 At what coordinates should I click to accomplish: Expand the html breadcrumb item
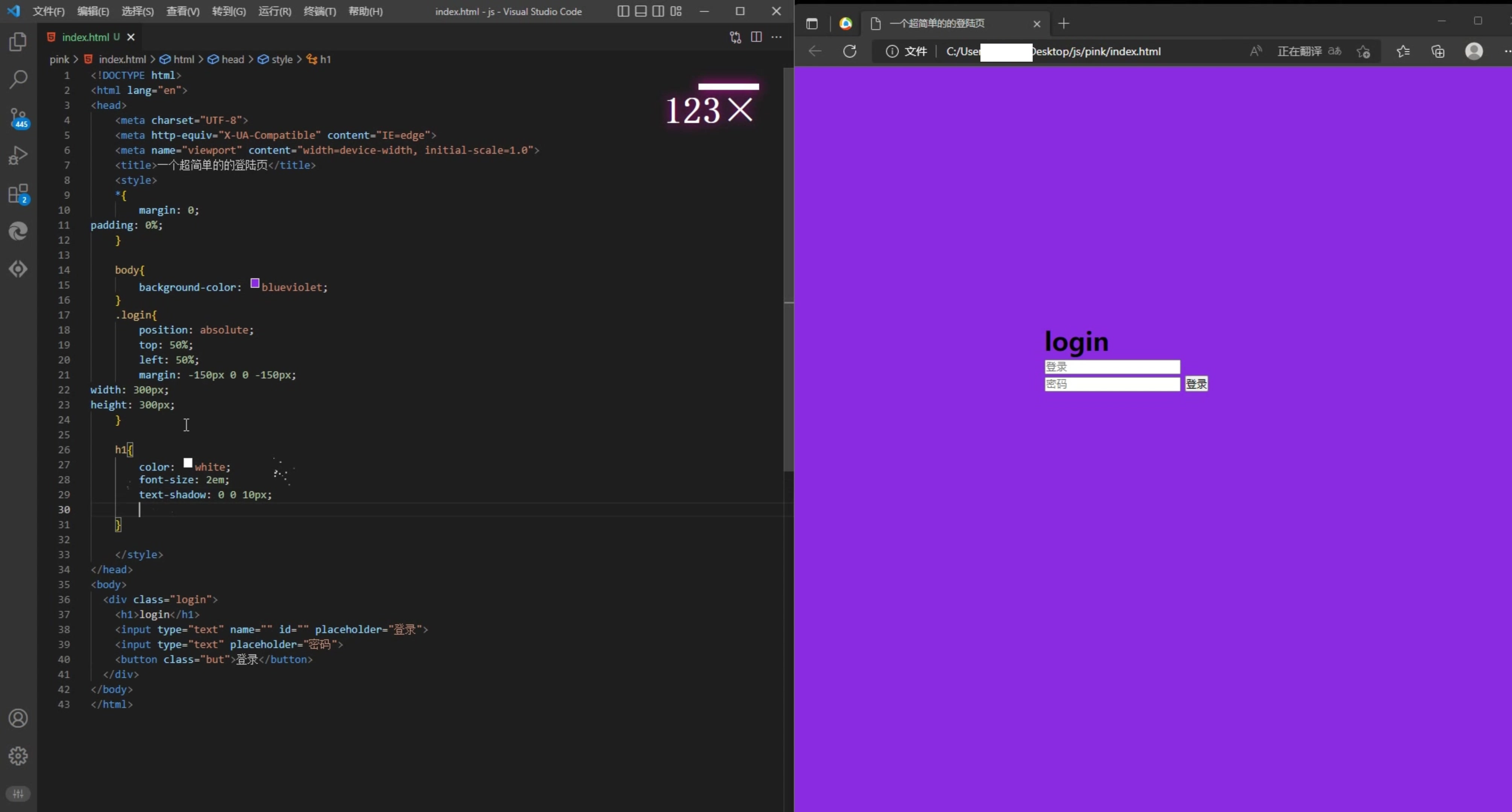point(177,59)
